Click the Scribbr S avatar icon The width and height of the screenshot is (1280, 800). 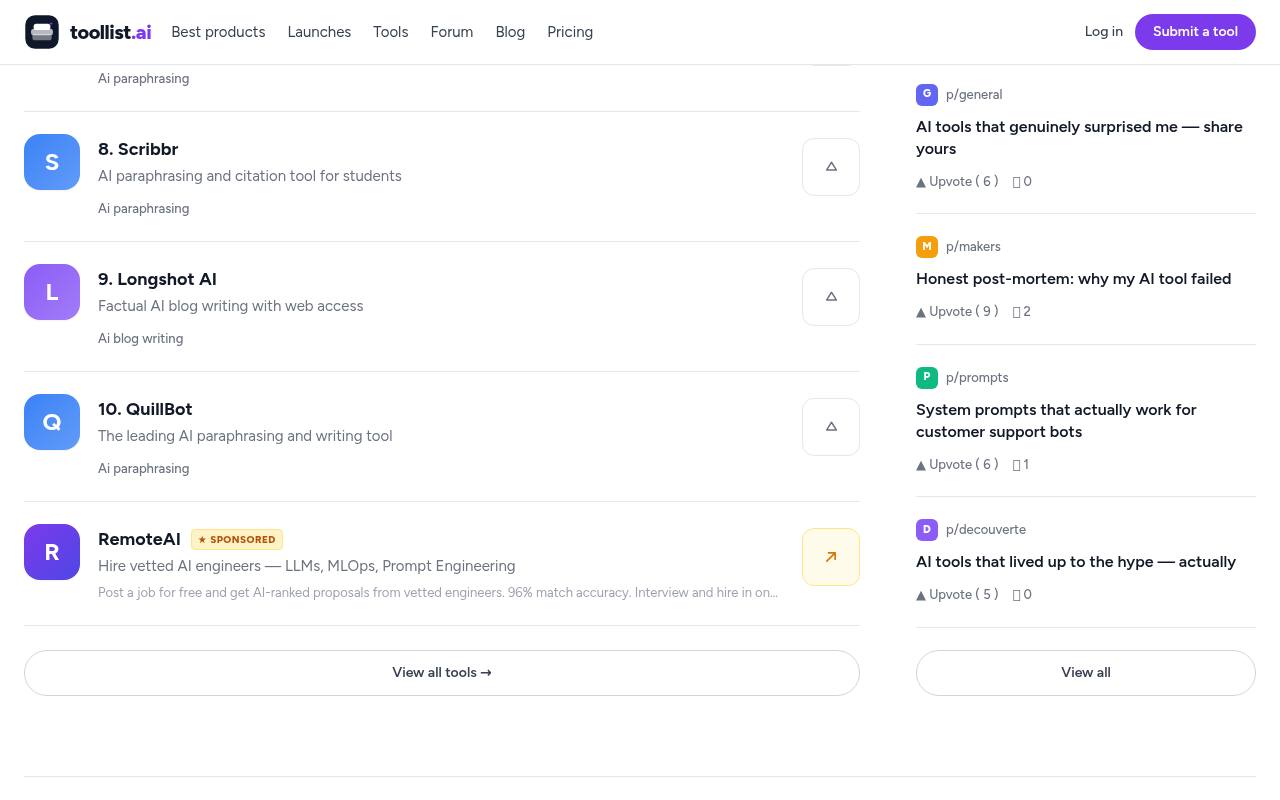coord(52,162)
